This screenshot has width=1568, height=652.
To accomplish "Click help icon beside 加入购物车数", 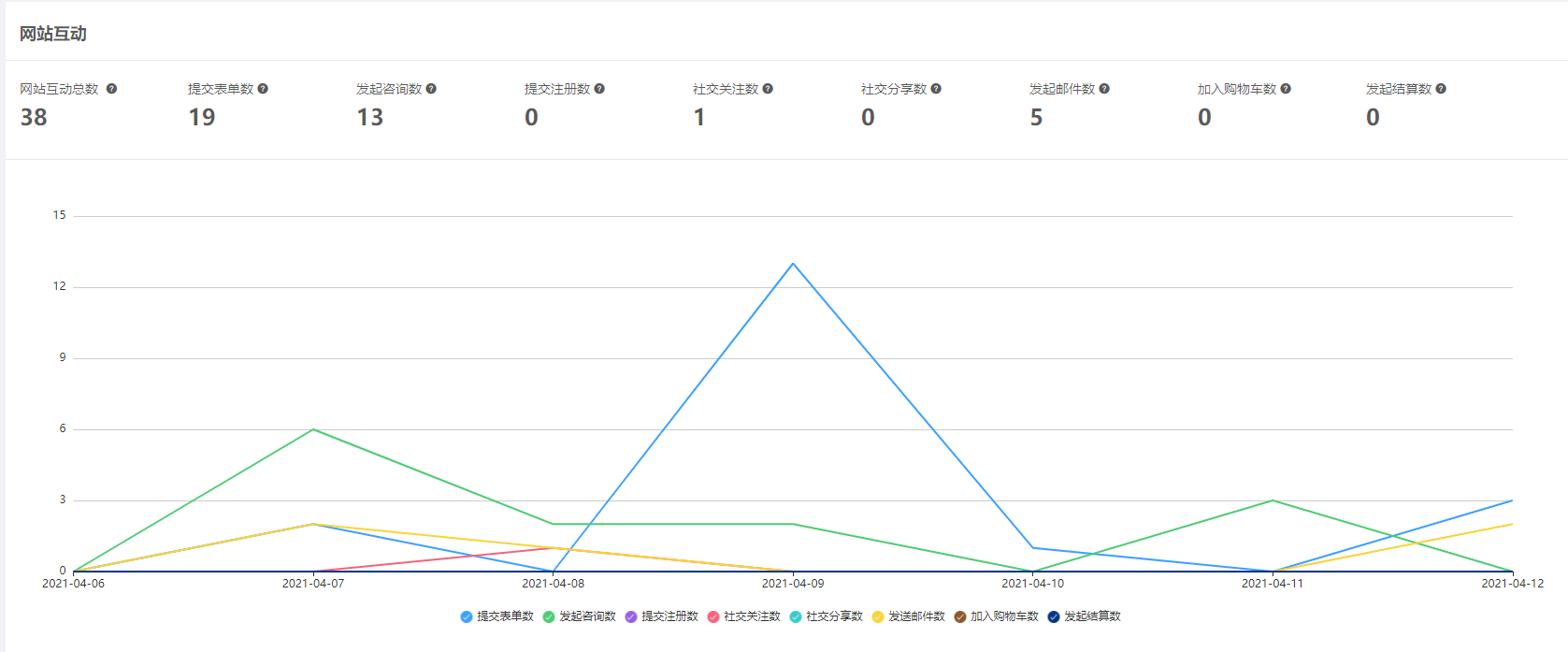I will point(1286,89).
